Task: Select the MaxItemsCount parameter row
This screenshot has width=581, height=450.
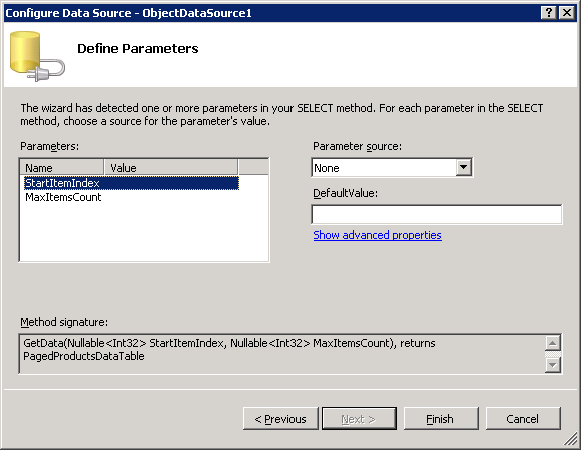Action: 132,197
